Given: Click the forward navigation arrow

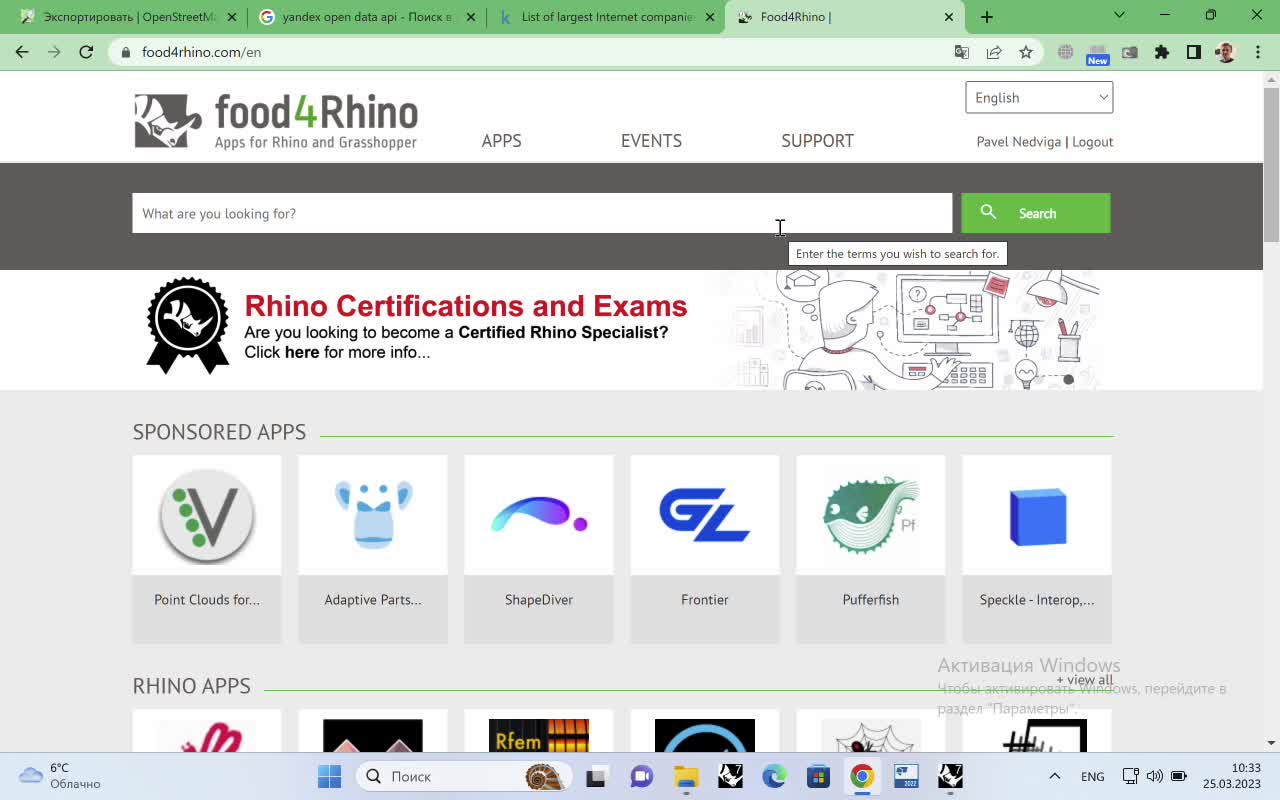Looking at the screenshot, I should coord(54,52).
